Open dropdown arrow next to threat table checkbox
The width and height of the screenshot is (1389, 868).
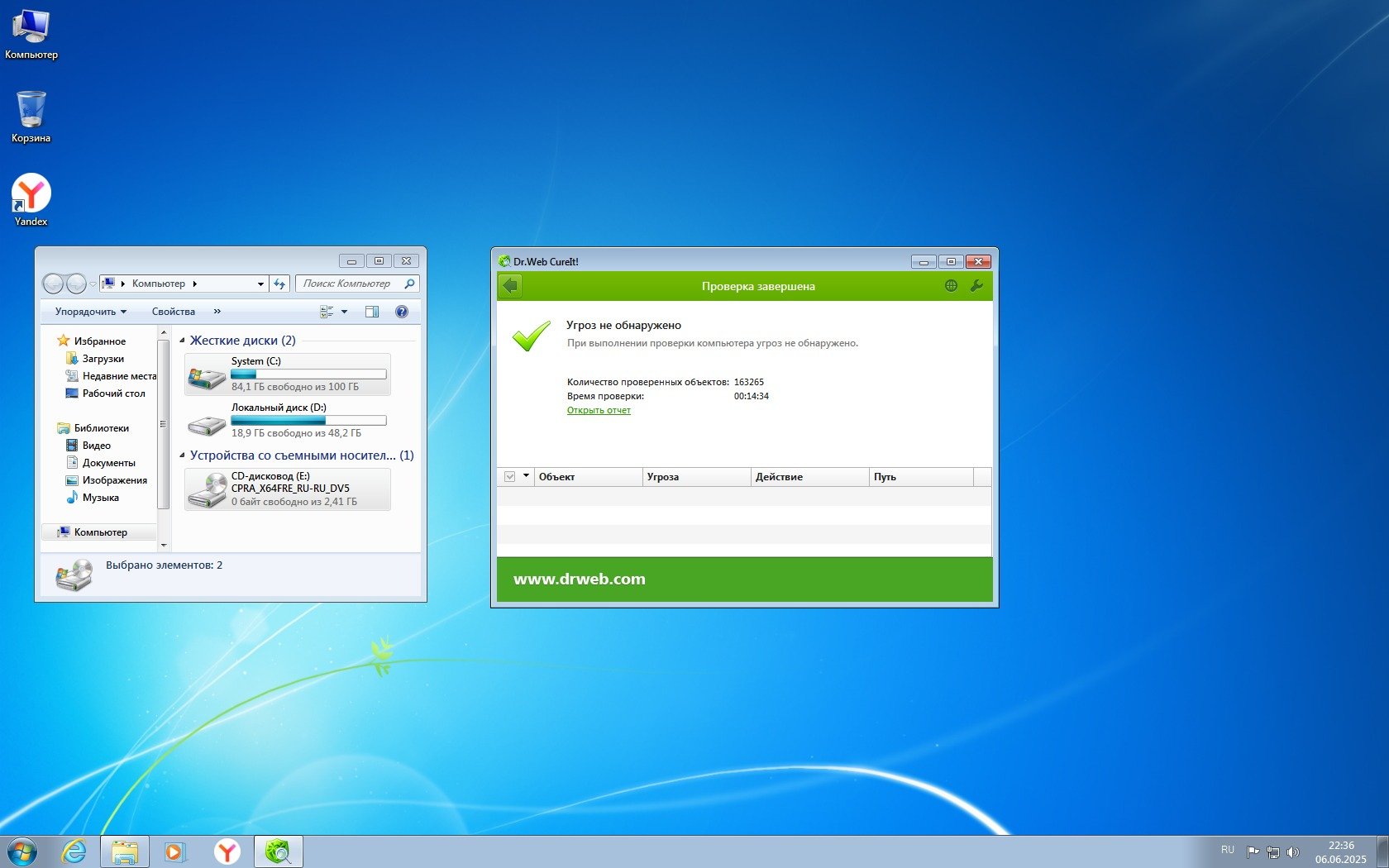[x=526, y=476]
